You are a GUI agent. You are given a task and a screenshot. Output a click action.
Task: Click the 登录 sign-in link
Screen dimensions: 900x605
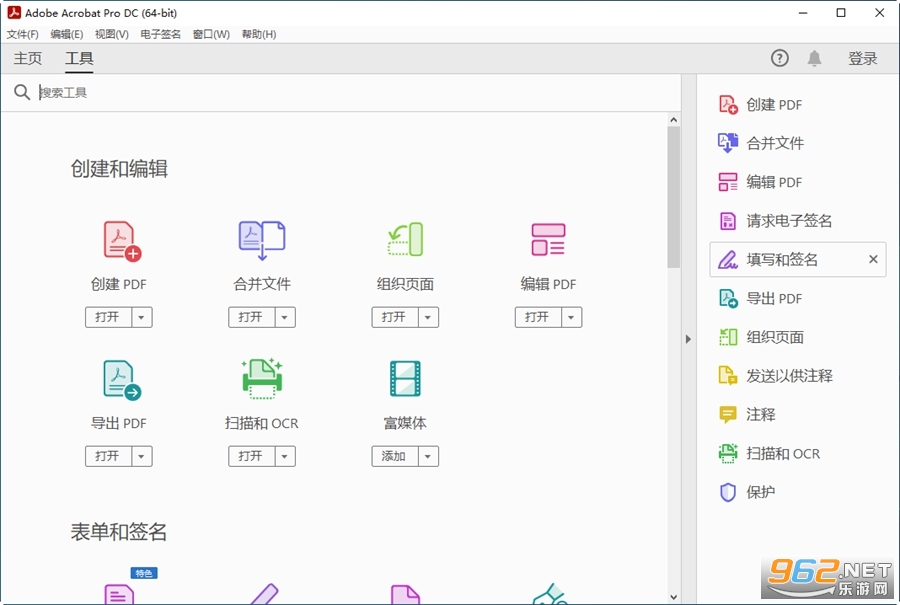tap(863, 58)
